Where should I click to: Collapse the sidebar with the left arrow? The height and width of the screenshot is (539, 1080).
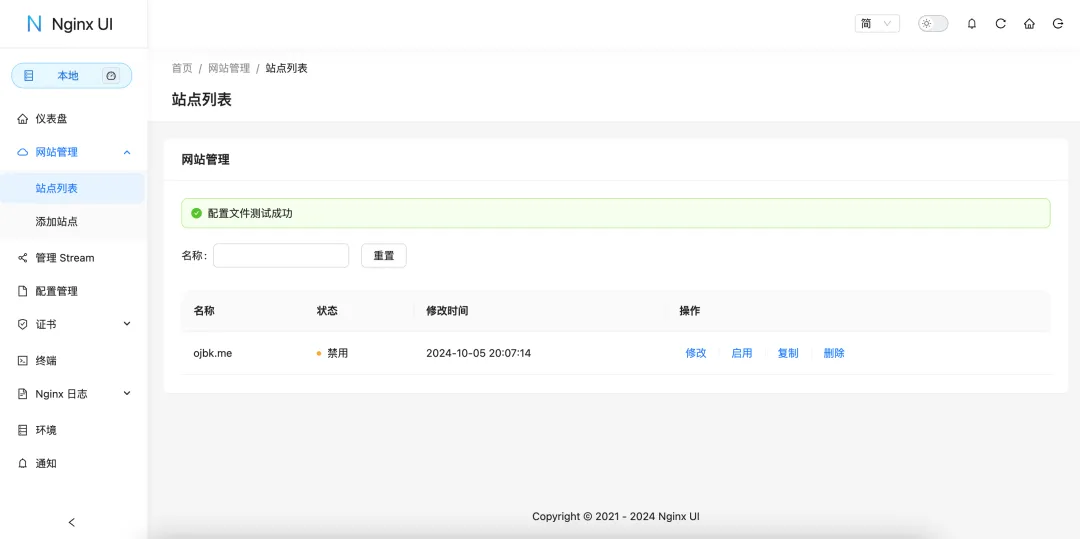71,522
